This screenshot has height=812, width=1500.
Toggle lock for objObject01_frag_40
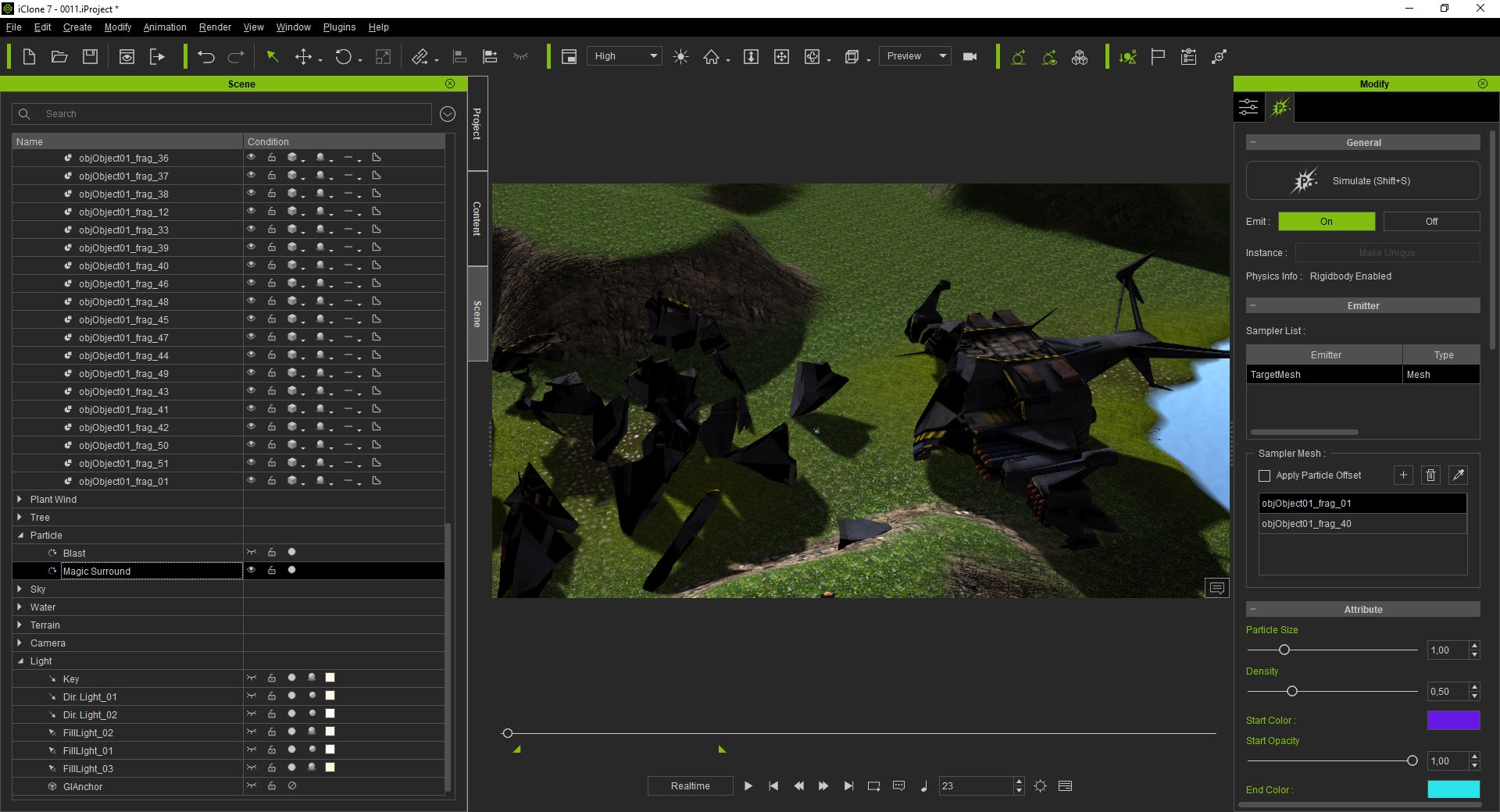point(272,265)
